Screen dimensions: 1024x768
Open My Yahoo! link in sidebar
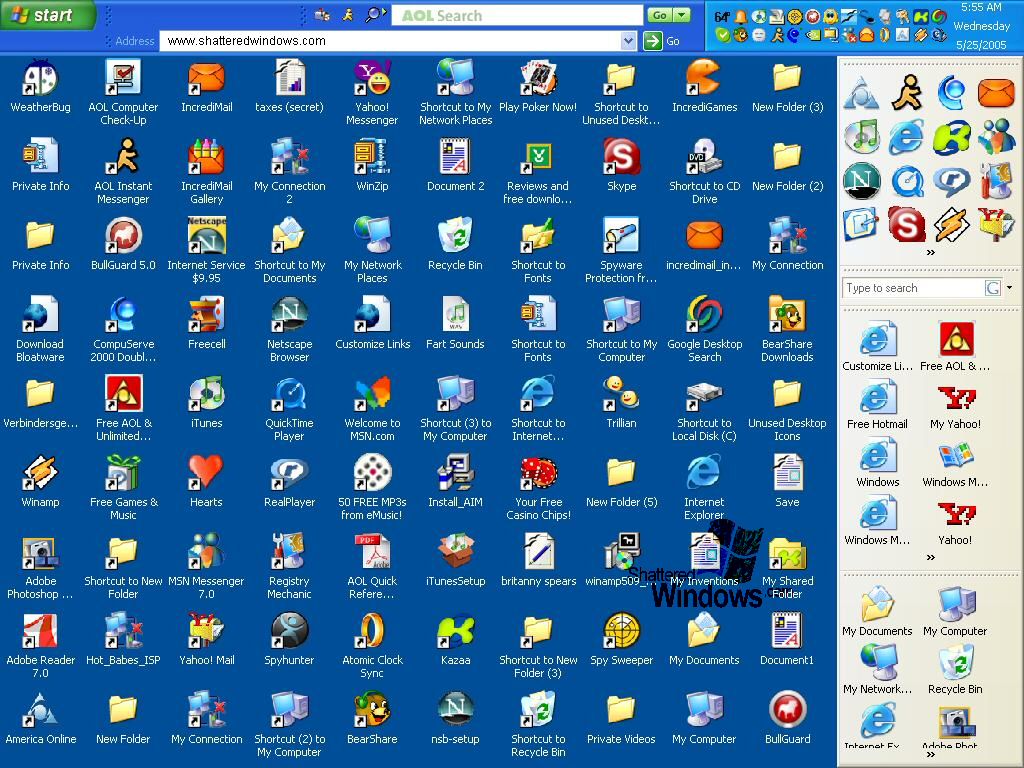coord(955,406)
